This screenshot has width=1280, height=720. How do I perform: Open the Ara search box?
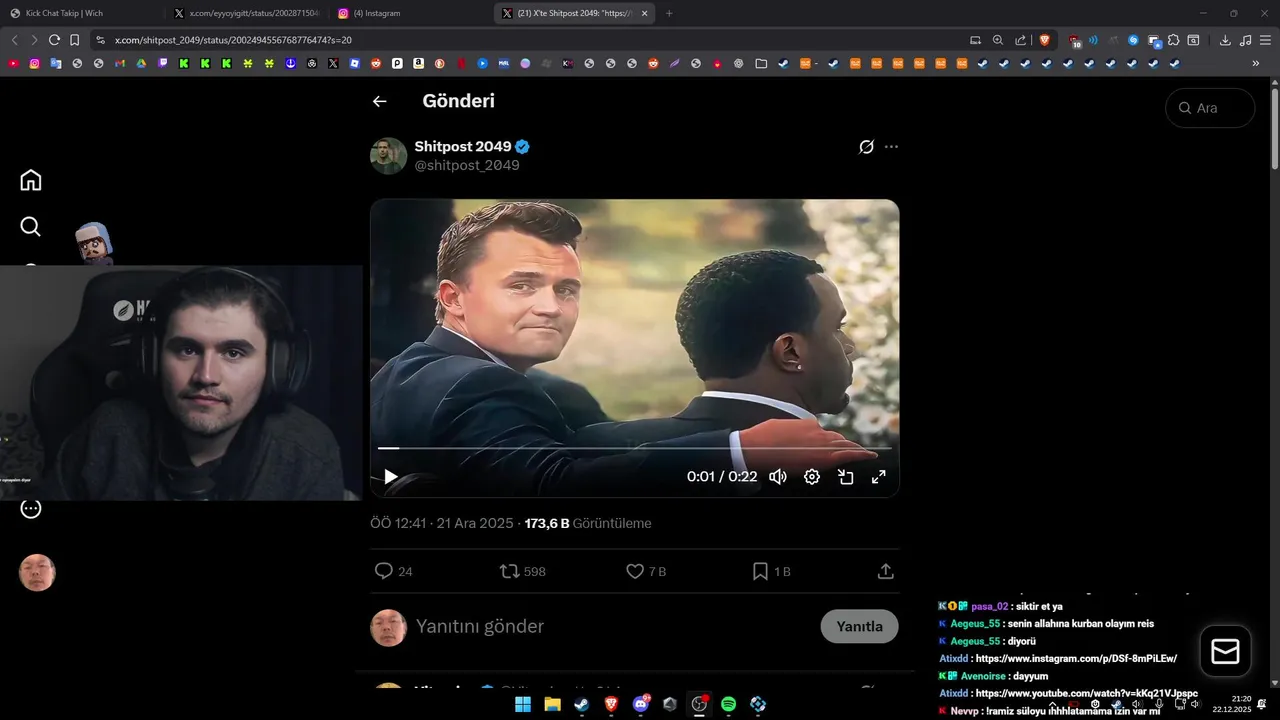pos(1210,108)
